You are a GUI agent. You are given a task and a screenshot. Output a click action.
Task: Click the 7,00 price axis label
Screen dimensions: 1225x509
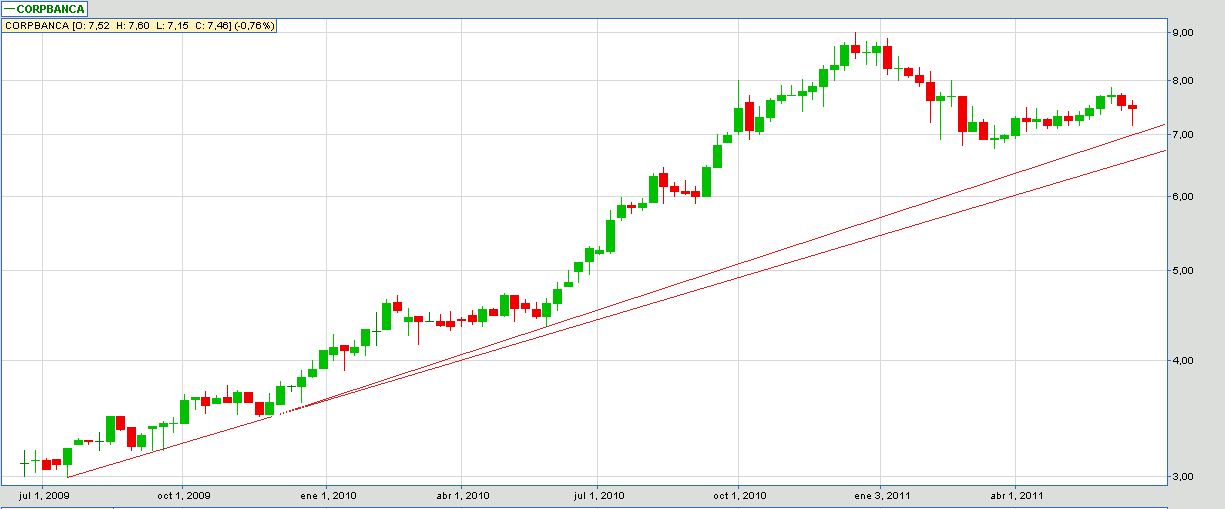tap(1182, 134)
